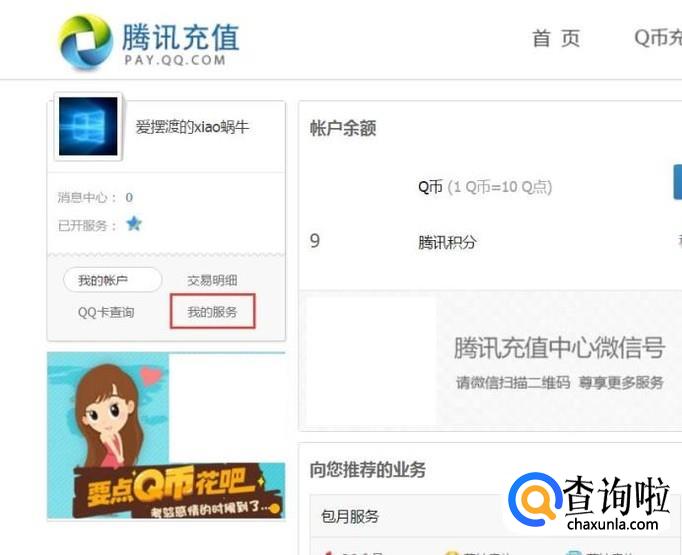682x555 pixels.
Task: Click 请微信扫描二维码 text
Action: [513, 382]
